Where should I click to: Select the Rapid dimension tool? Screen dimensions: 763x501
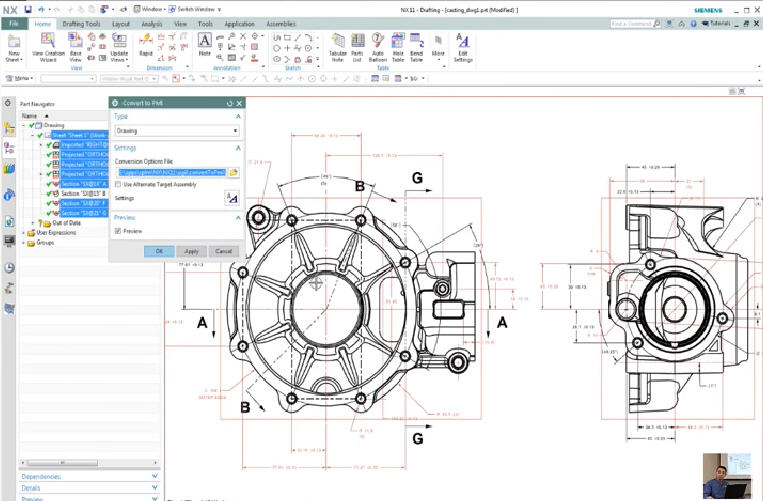coord(146,46)
